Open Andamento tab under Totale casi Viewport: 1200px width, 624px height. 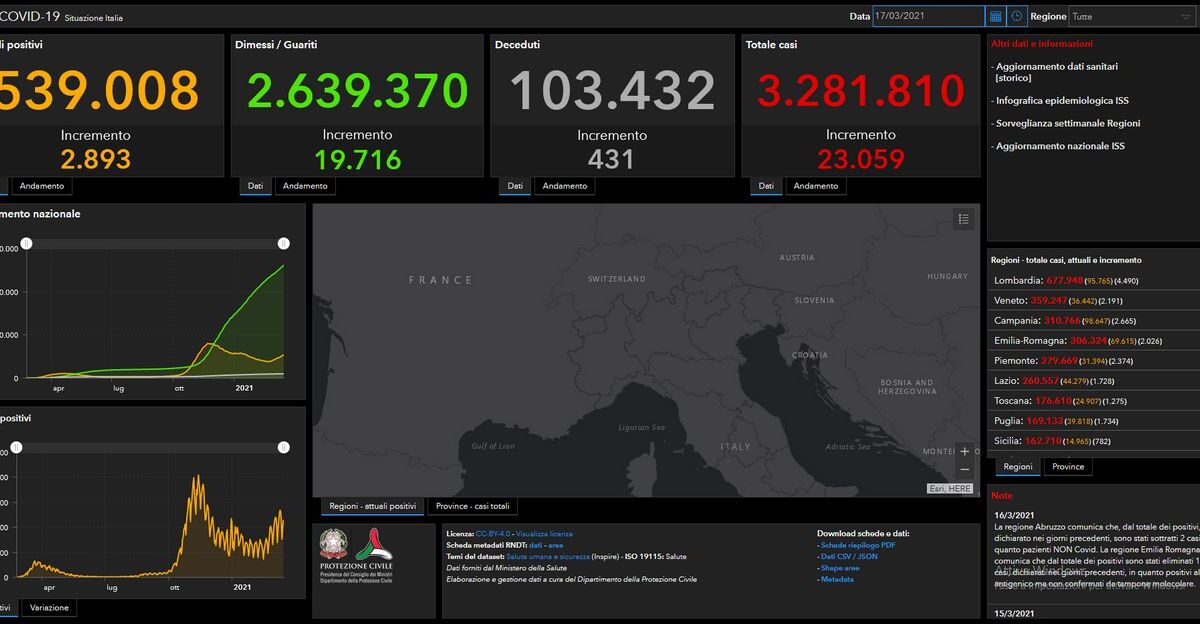tap(816, 186)
